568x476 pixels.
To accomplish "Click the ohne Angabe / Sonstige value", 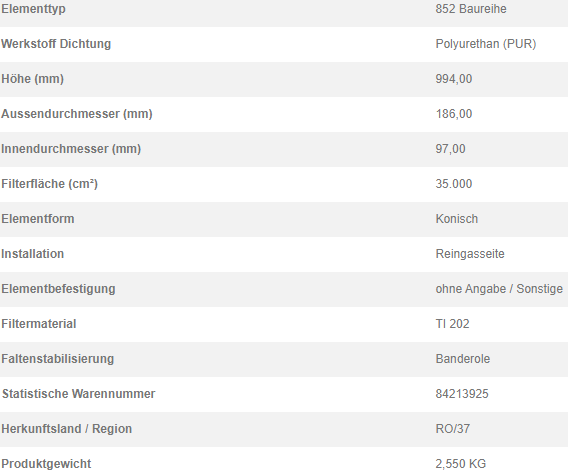I will pos(499,289).
